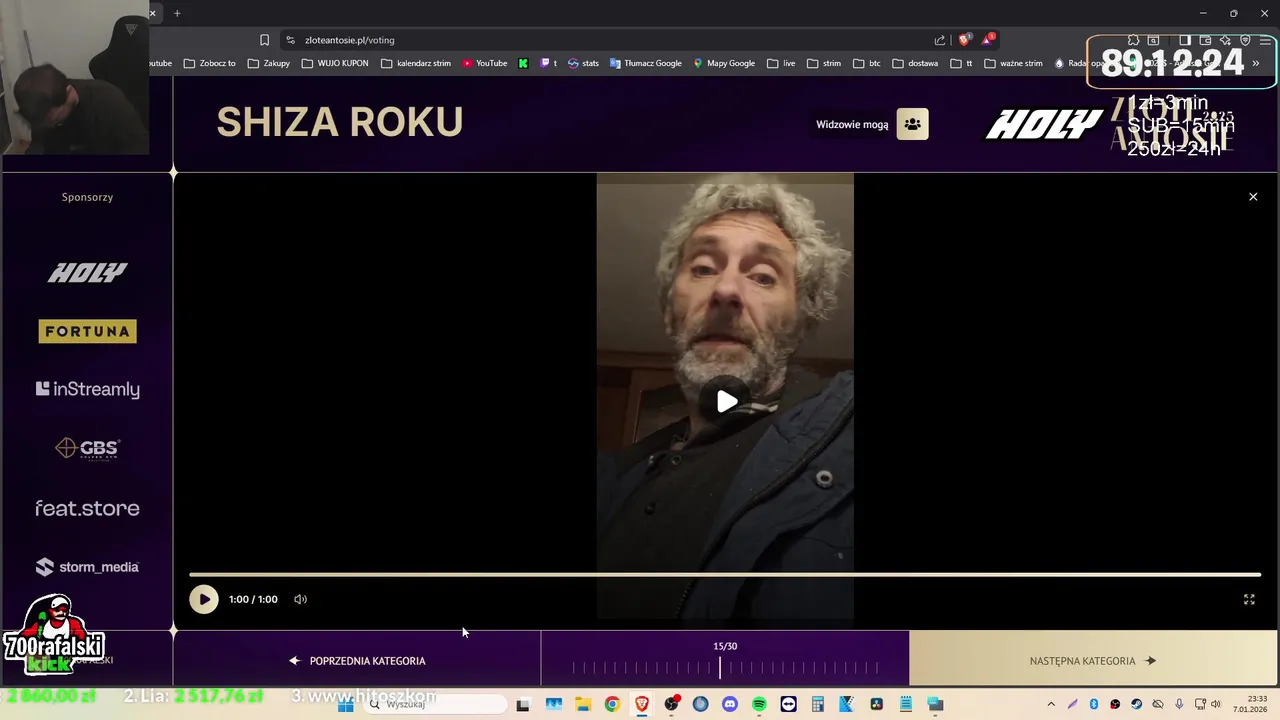Viewport: 1280px width, 720px height.
Task: Open File Explorer from the taskbar
Action: (583, 704)
